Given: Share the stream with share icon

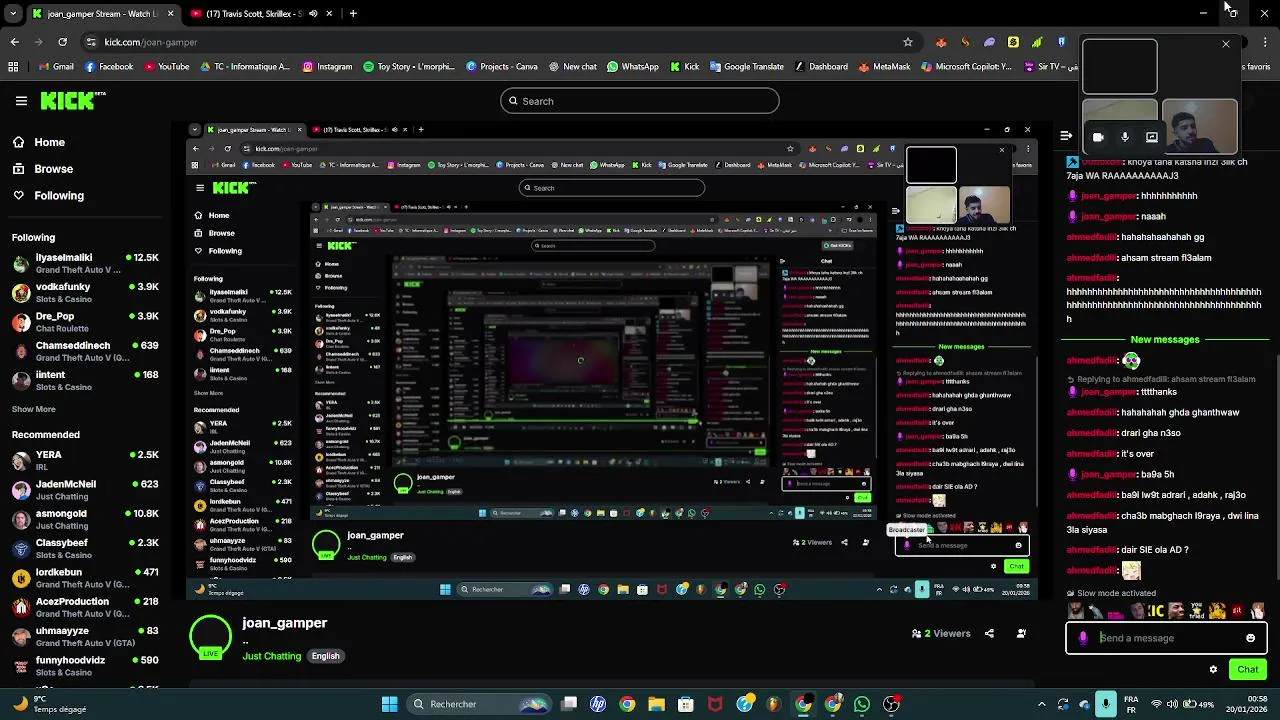Looking at the screenshot, I should coord(989,633).
